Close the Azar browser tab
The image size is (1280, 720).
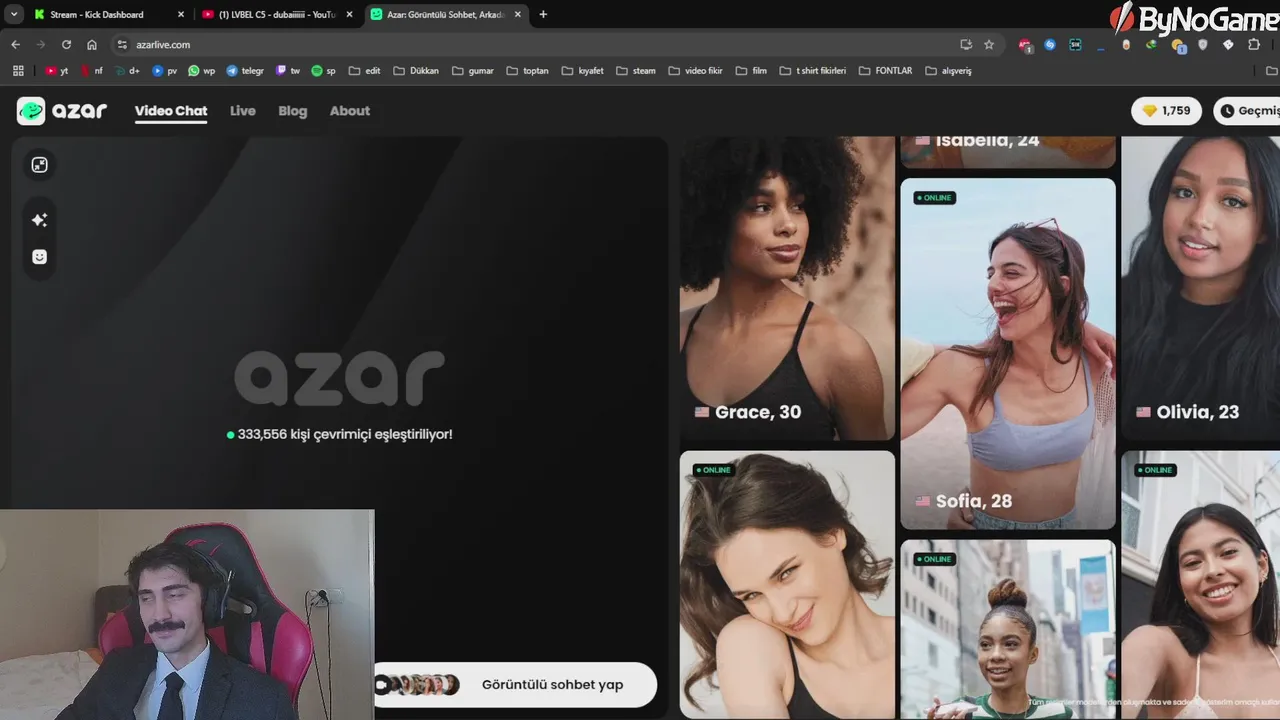pos(518,14)
